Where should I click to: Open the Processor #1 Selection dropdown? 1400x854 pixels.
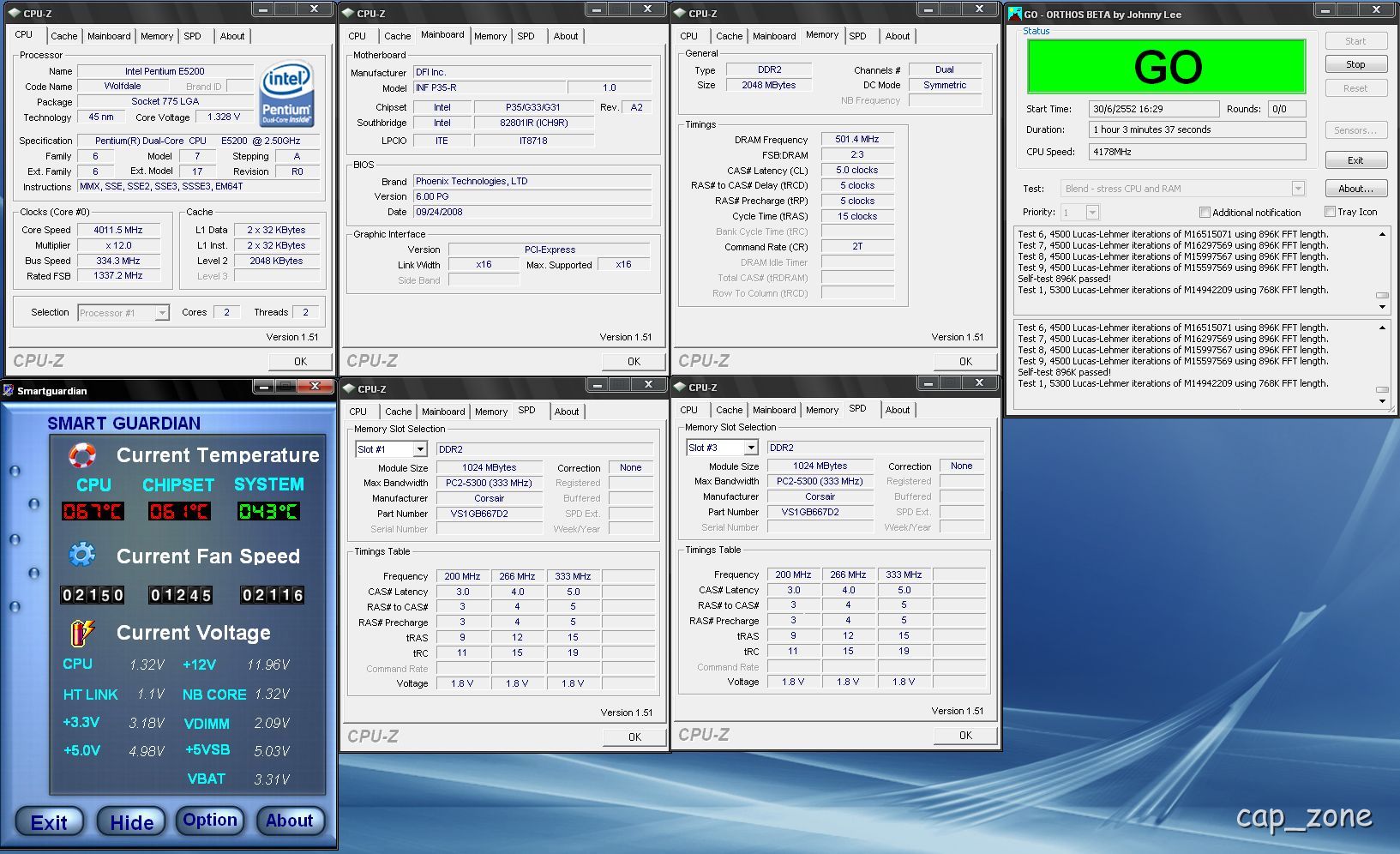pos(162,313)
